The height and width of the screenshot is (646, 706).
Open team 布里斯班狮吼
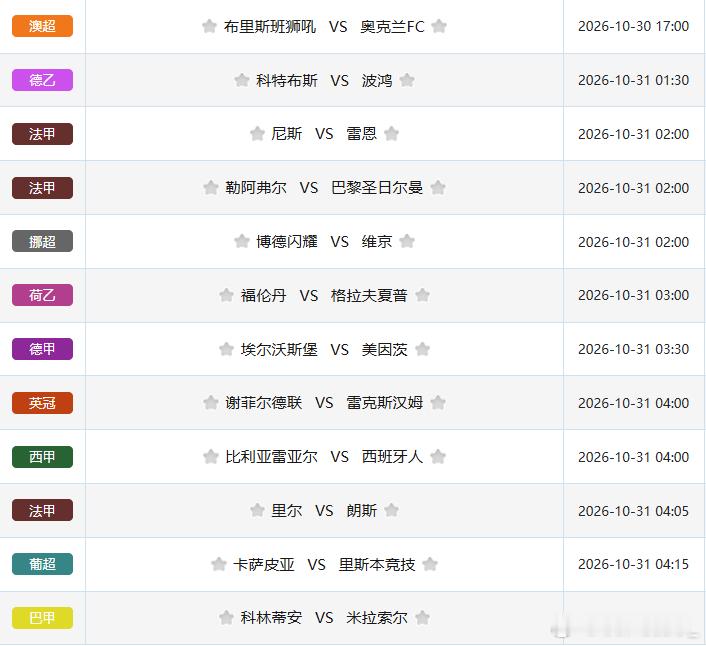pos(270,27)
